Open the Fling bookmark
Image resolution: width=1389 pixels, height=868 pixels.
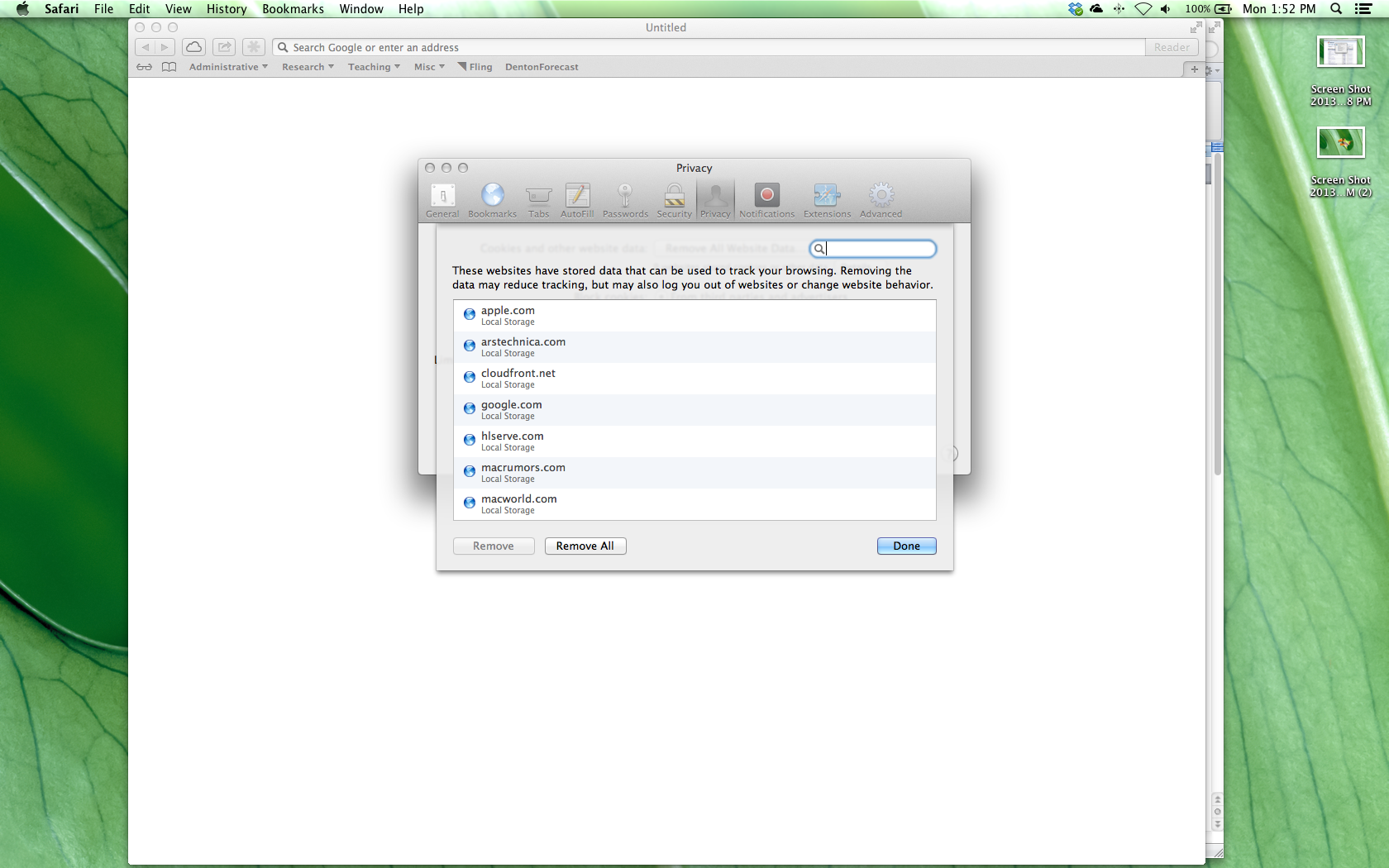(475, 67)
